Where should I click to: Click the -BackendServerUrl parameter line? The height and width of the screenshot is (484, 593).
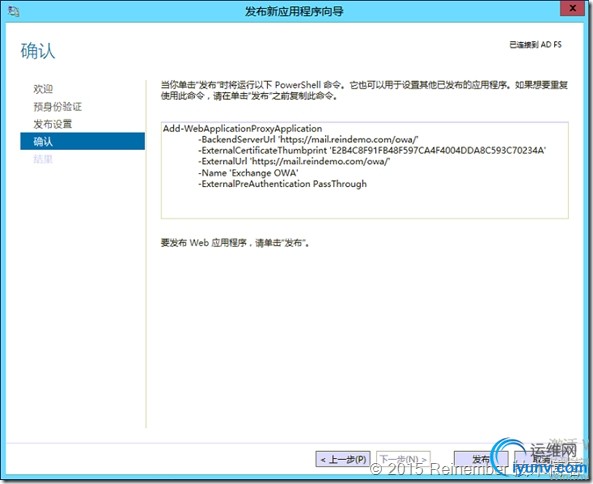click(x=308, y=140)
